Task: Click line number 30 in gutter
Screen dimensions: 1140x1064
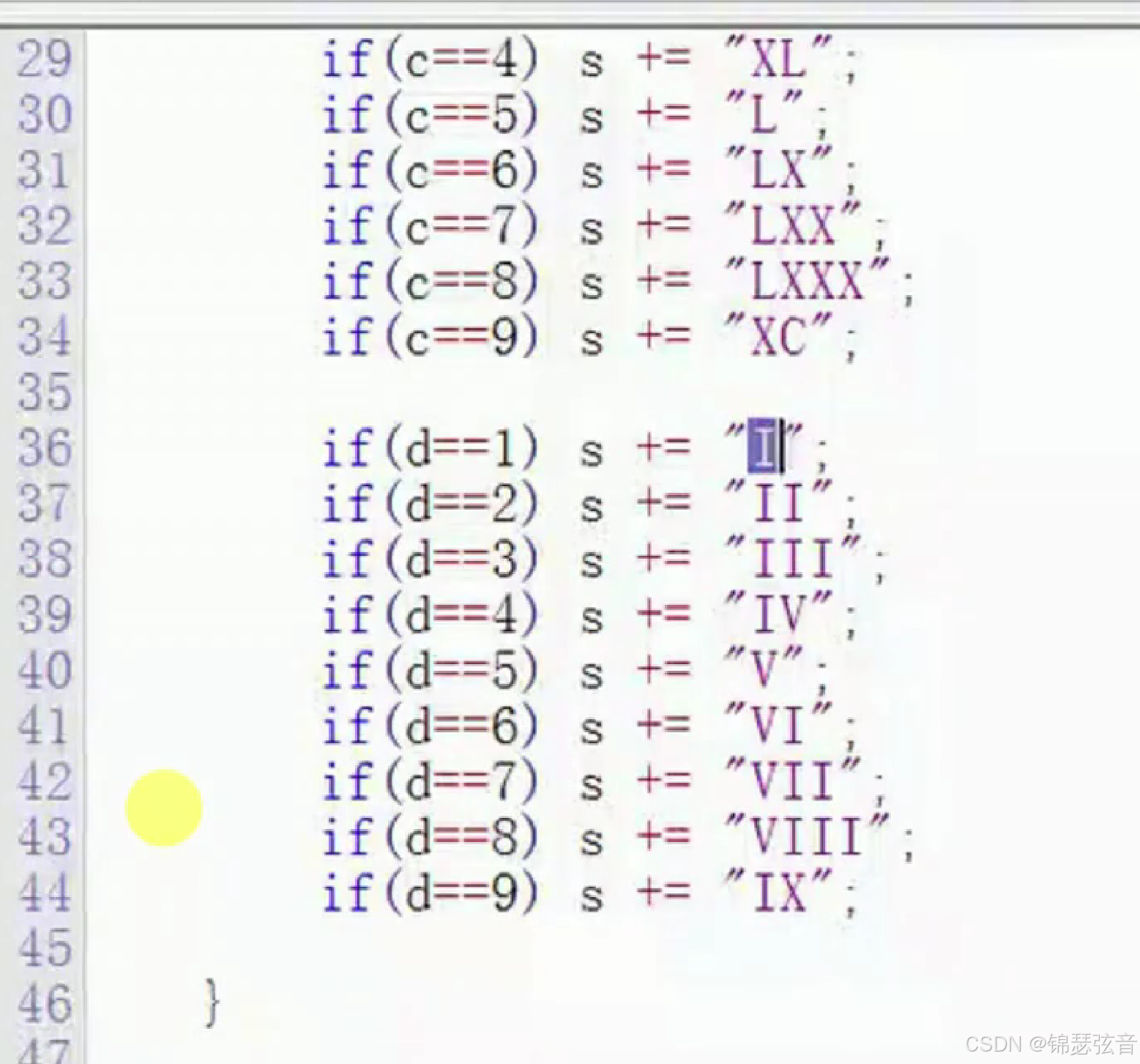Action: point(45,114)
